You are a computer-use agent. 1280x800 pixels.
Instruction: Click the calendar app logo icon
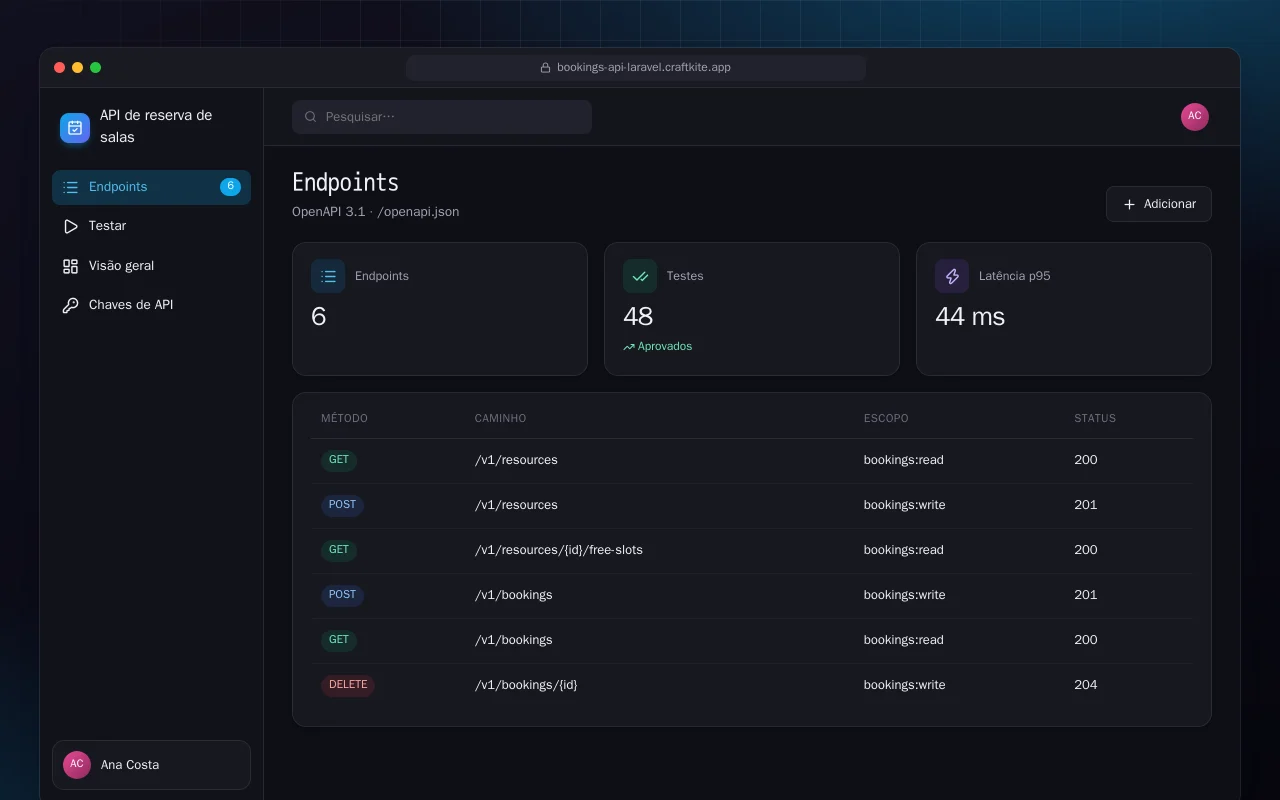tap(75, 127)
